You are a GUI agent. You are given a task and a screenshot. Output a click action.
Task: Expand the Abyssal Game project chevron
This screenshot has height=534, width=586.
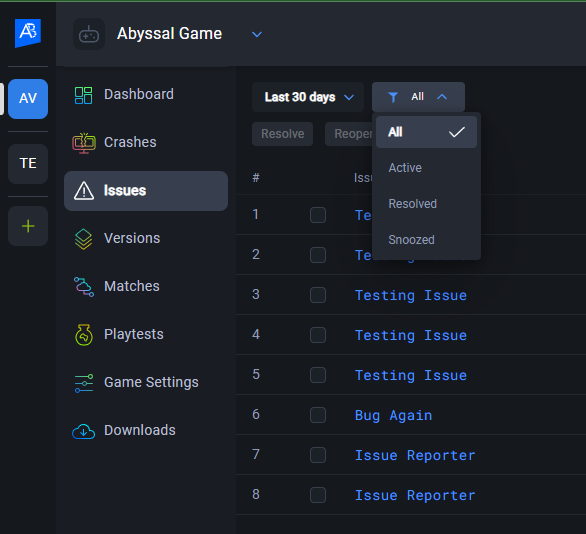pyautogui.click(x=257, y=34)
